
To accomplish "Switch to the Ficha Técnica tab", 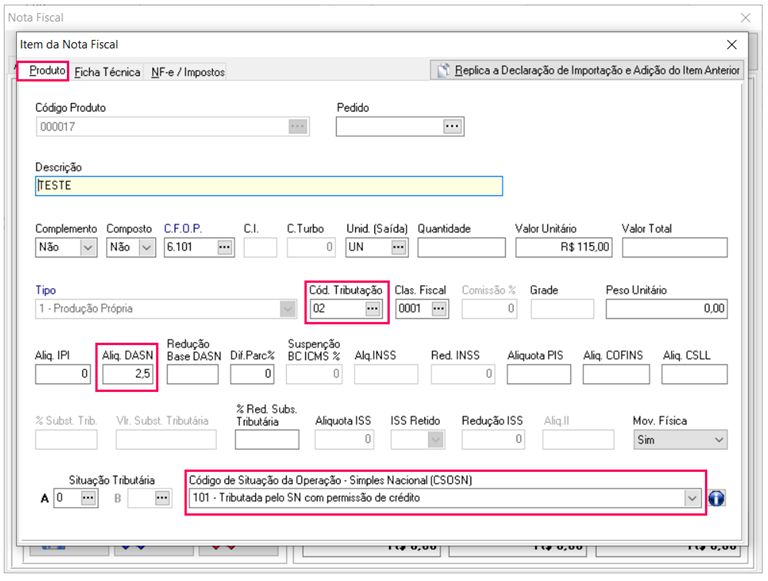I will tap(107, 72).
